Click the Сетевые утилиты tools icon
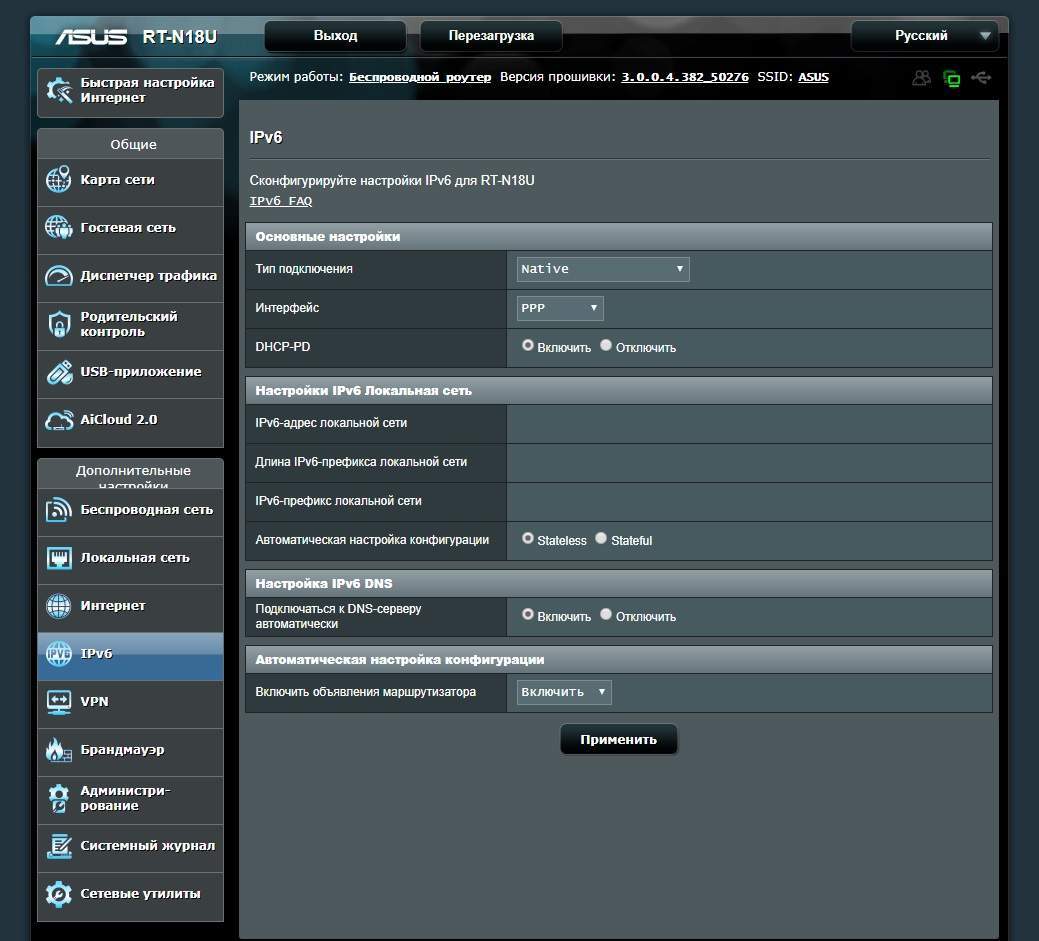The width and height of the screenshot is (1039, 941). [x=58, y=894]
